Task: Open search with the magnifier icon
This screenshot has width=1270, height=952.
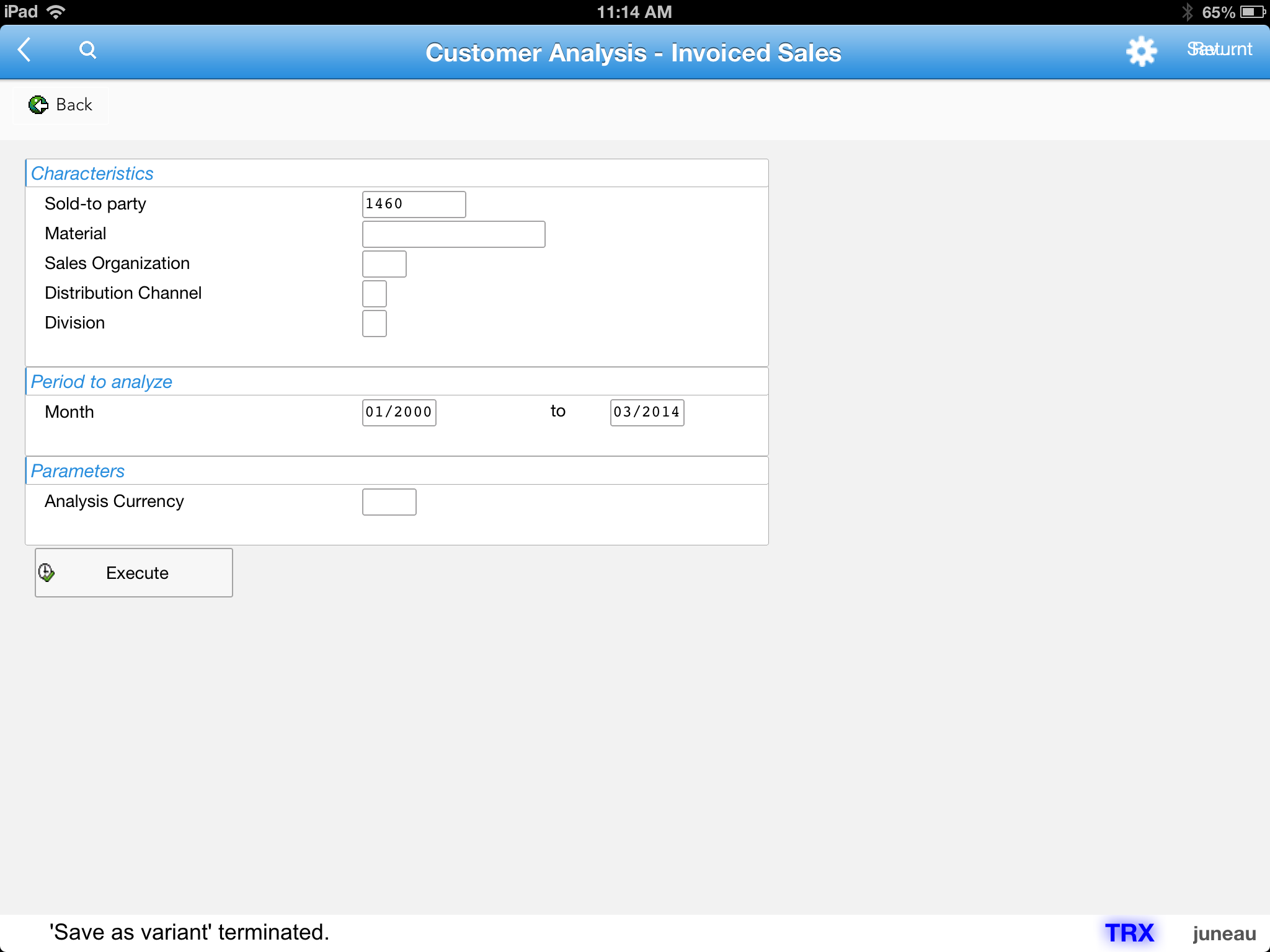Action: pyautogui.click(x=87, y=50)
